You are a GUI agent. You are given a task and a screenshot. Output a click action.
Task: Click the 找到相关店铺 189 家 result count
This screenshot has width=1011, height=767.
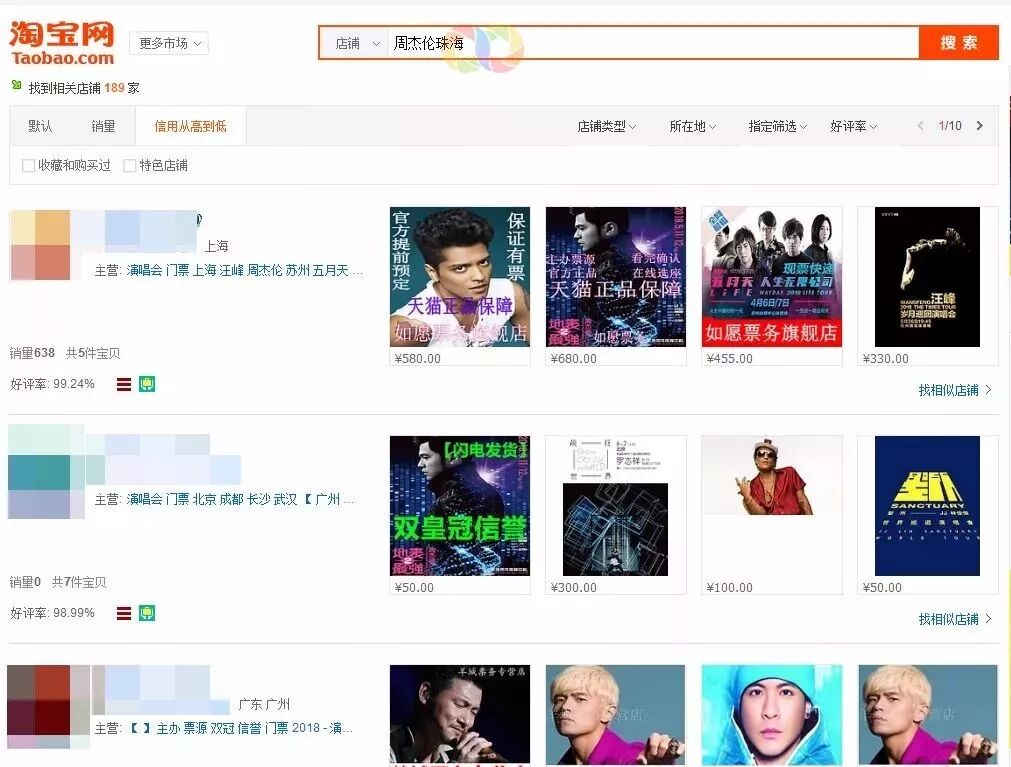pyautogui.click(x=84, y=88)
